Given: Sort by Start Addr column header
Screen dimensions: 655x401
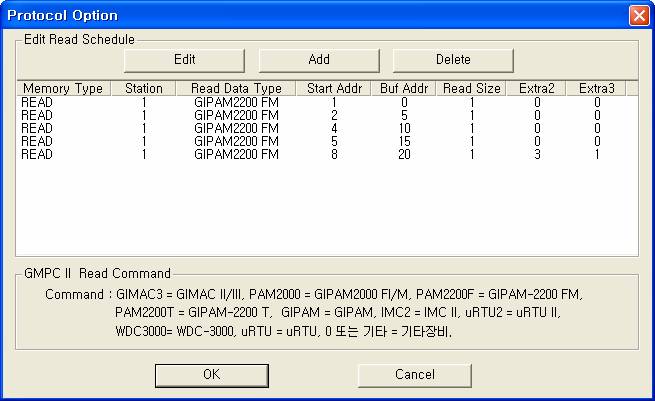Looking at the screenshot, I should [x=334, y=89].
